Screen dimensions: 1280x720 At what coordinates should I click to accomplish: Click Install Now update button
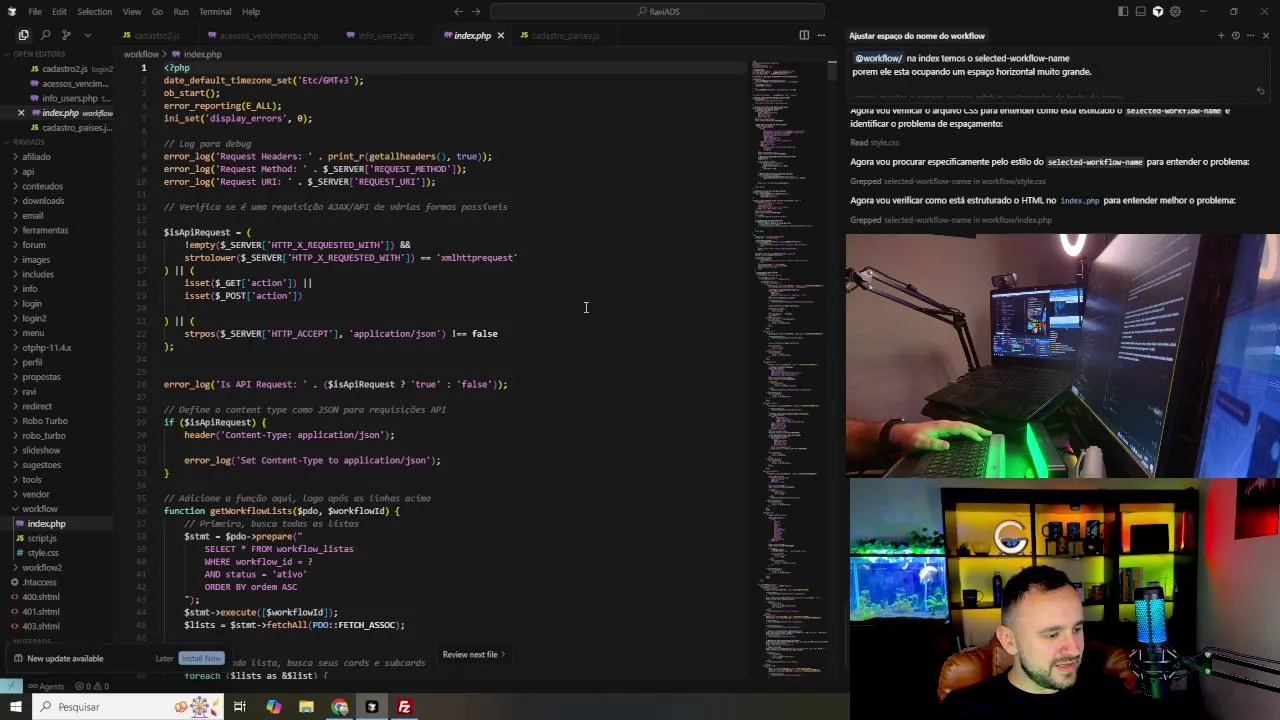(x=200, y=658)
